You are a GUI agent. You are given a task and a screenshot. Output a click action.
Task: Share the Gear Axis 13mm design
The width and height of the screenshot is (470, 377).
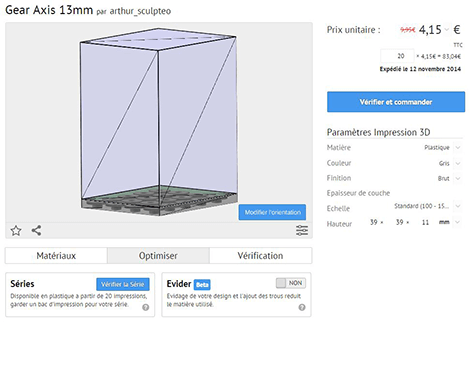pos(36,230)
